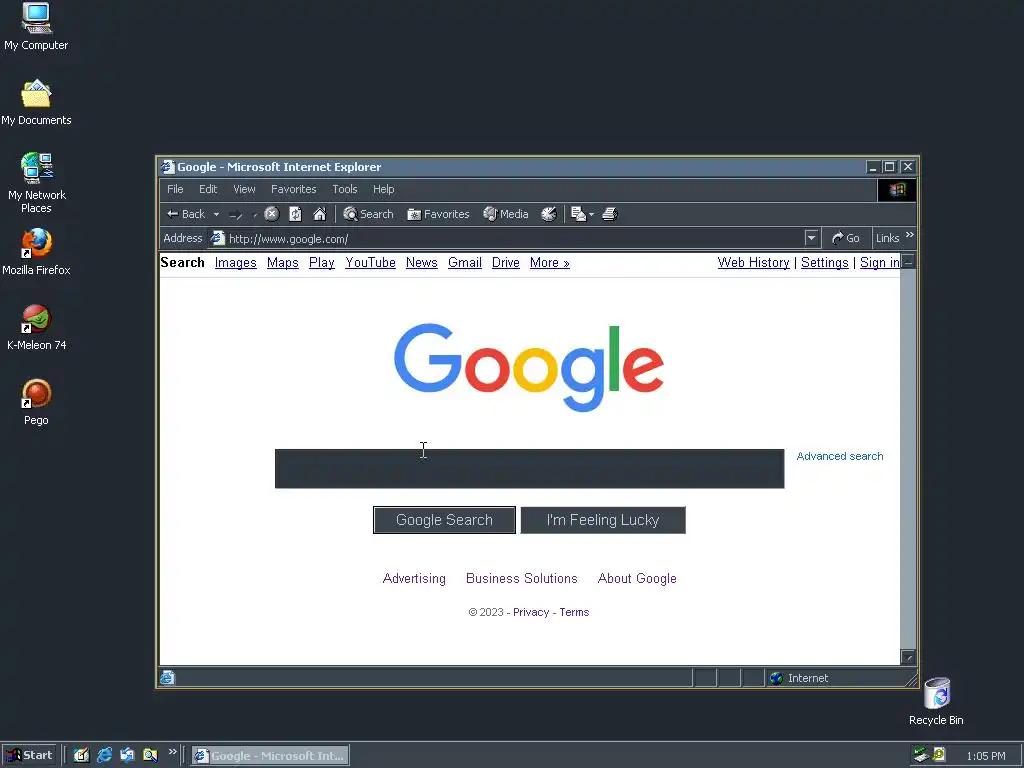Viewport: 1024px width, 768px height.
Task: Open the Favorites pane from toolbar
Action: tap(438, 214)
